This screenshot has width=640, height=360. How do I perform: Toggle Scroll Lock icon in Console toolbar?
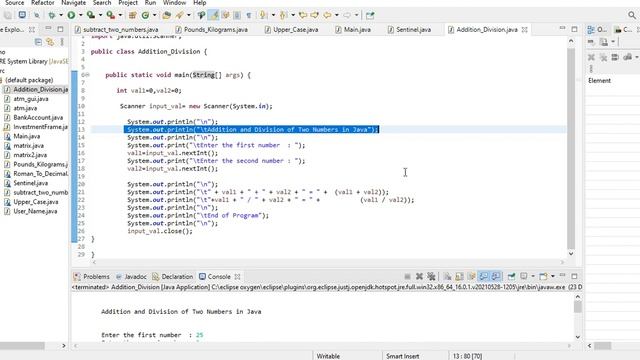click(x=459, y=277)
